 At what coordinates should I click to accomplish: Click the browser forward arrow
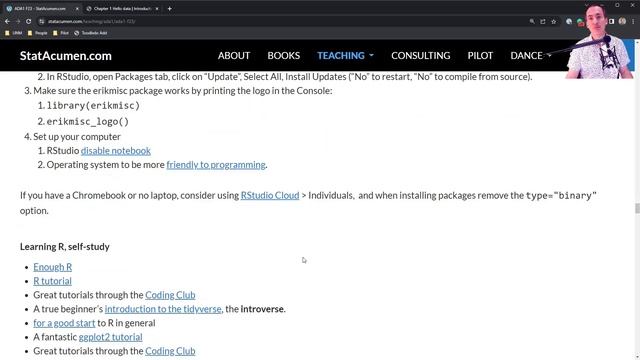(x=18, y=21)
